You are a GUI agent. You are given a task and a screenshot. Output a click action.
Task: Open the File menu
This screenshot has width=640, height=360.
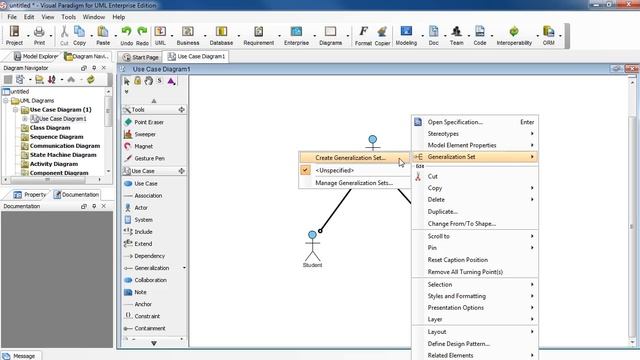(12, 17)
